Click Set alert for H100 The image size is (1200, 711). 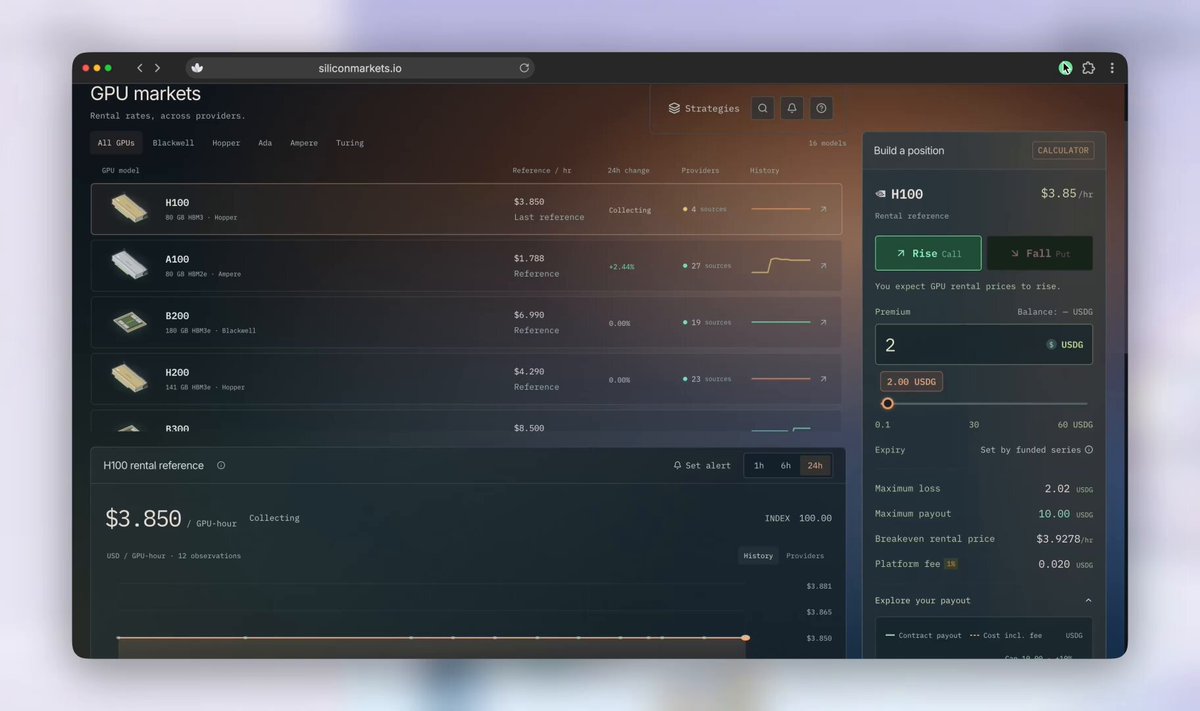click(702, 466)
